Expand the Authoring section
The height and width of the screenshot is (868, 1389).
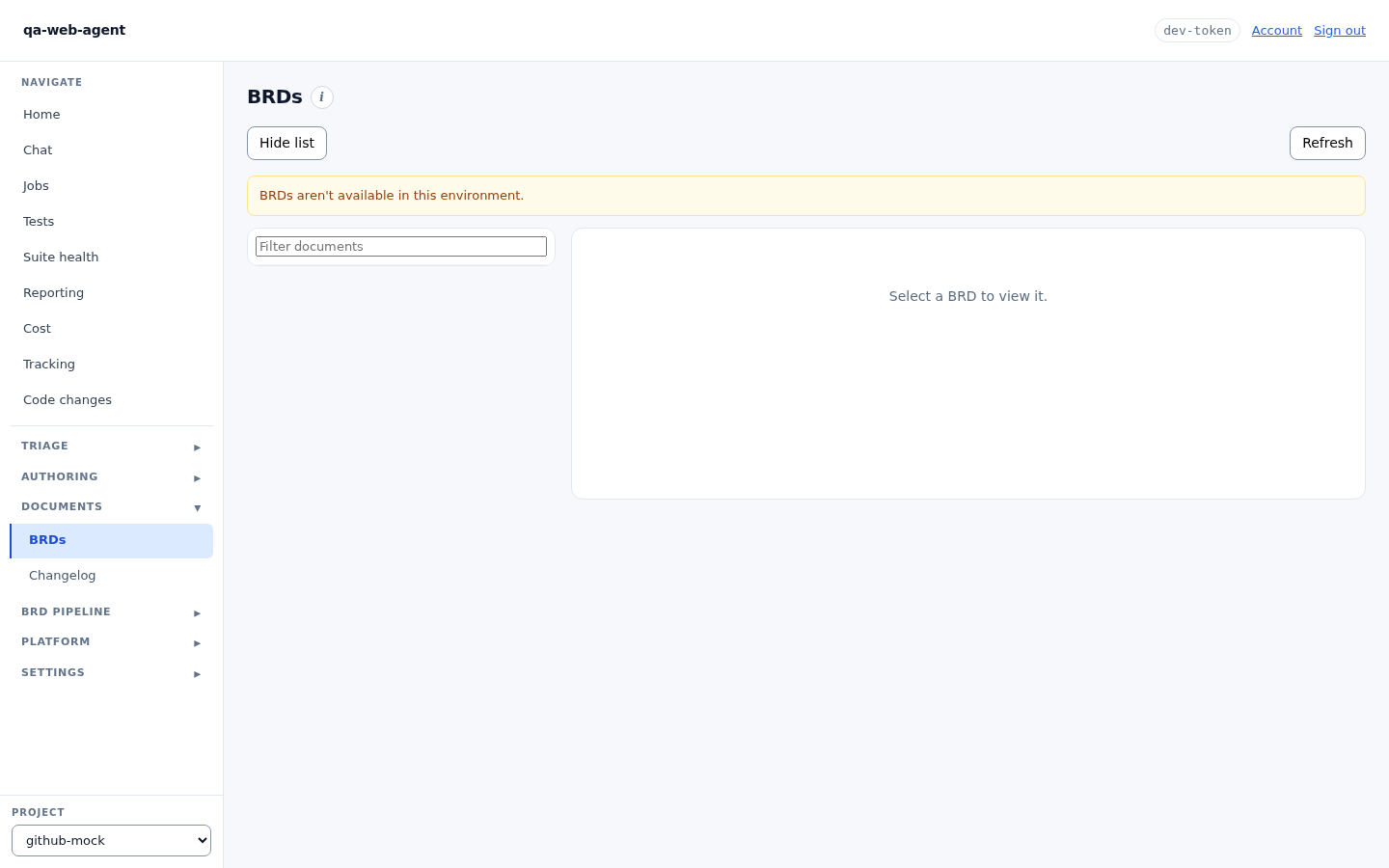(111, 477)
